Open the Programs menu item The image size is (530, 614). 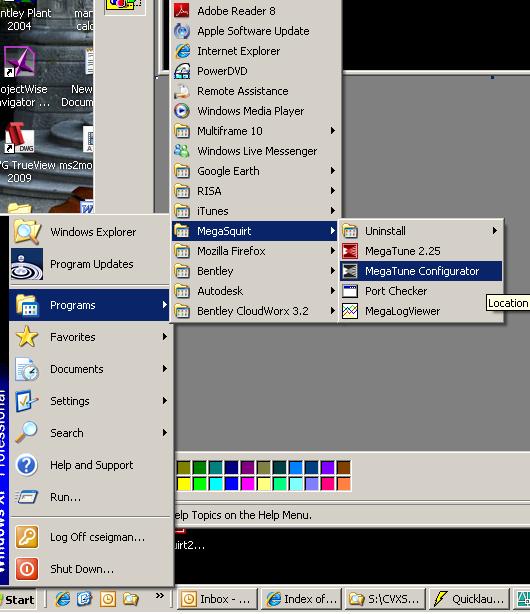tap(90, 305)
